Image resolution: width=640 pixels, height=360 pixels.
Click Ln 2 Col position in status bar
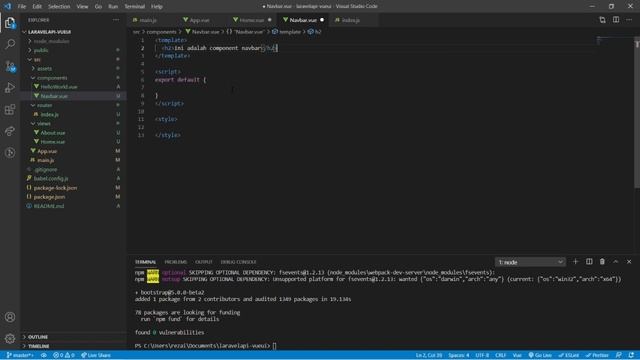(429, 355)
